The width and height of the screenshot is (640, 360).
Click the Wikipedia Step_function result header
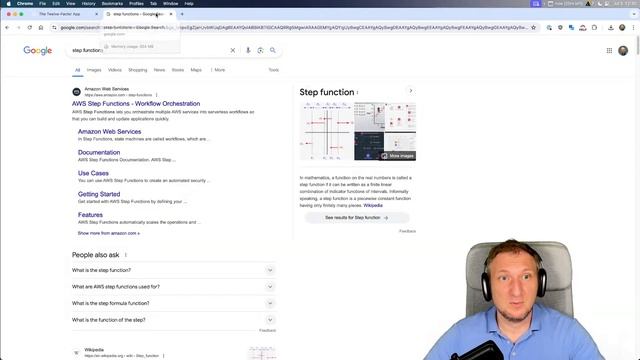click(121, 353)
